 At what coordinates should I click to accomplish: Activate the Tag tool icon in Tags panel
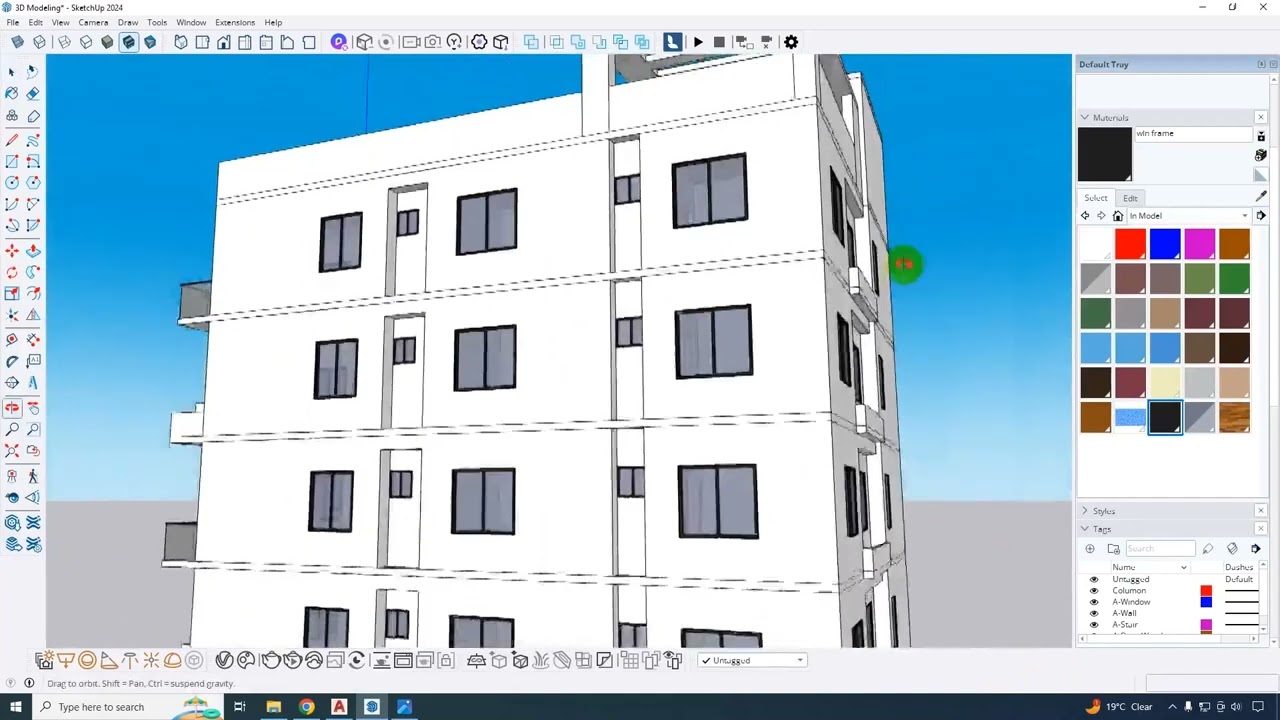tap(1208, 548)
